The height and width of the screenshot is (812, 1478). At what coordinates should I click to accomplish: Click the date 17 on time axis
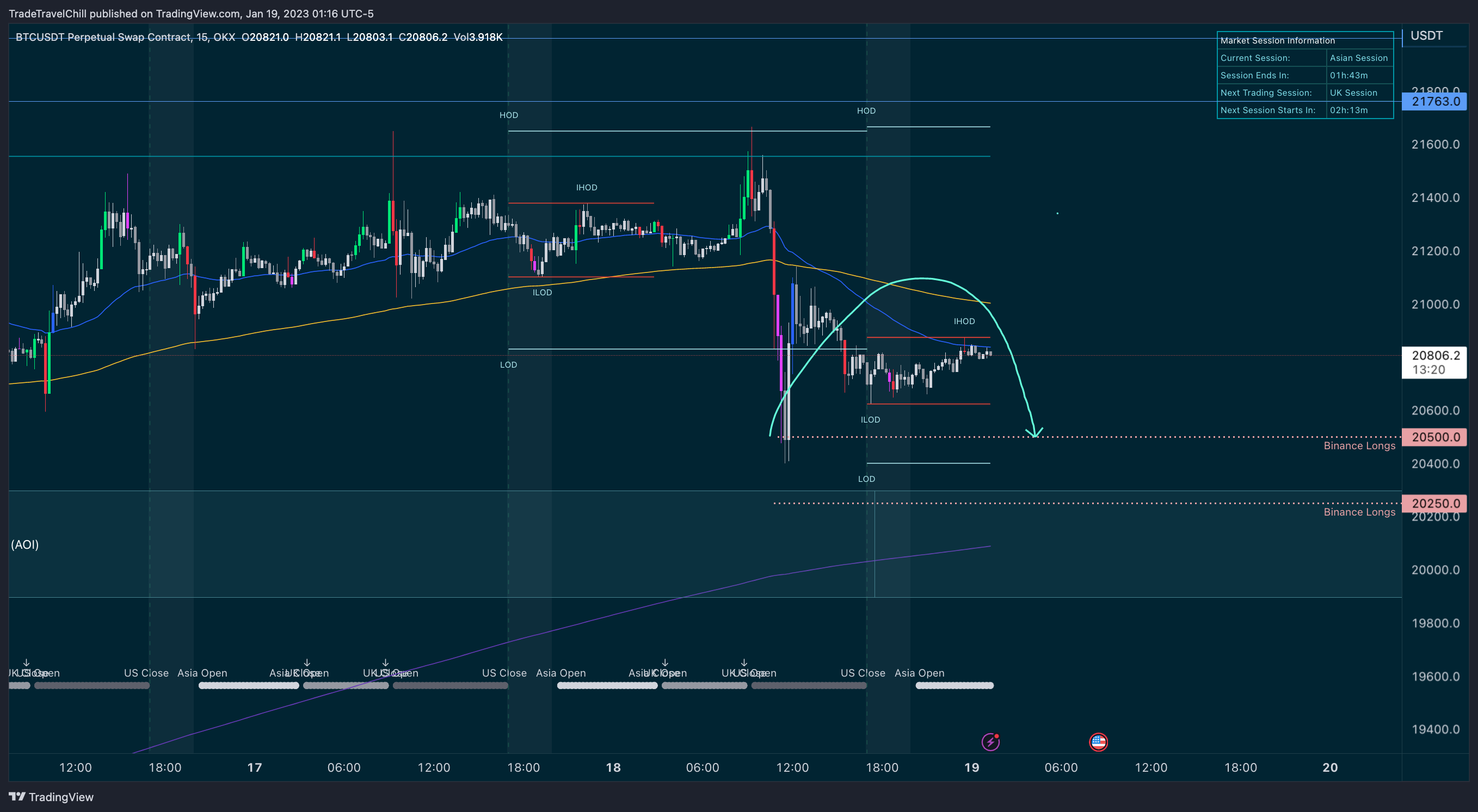click(254, 767)
